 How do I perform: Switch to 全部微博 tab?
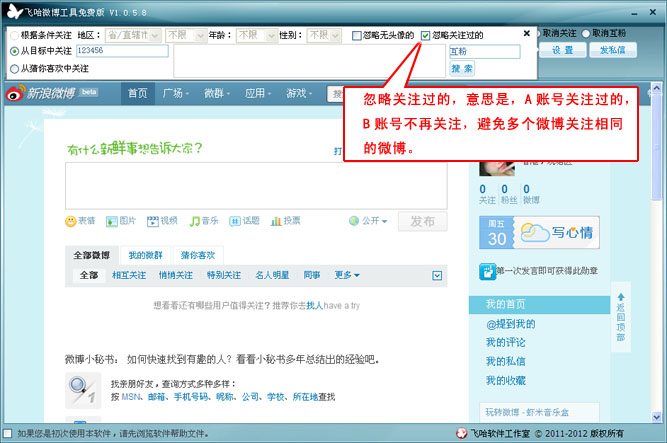tap(91, 255)
